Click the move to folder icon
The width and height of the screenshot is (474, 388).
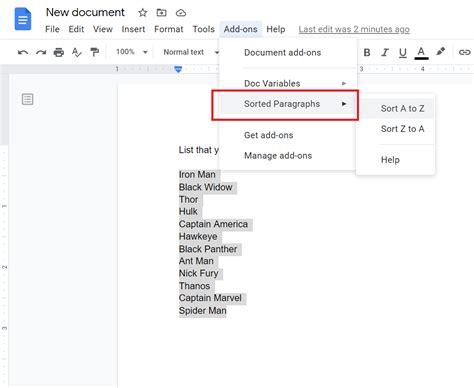(161, 13)
